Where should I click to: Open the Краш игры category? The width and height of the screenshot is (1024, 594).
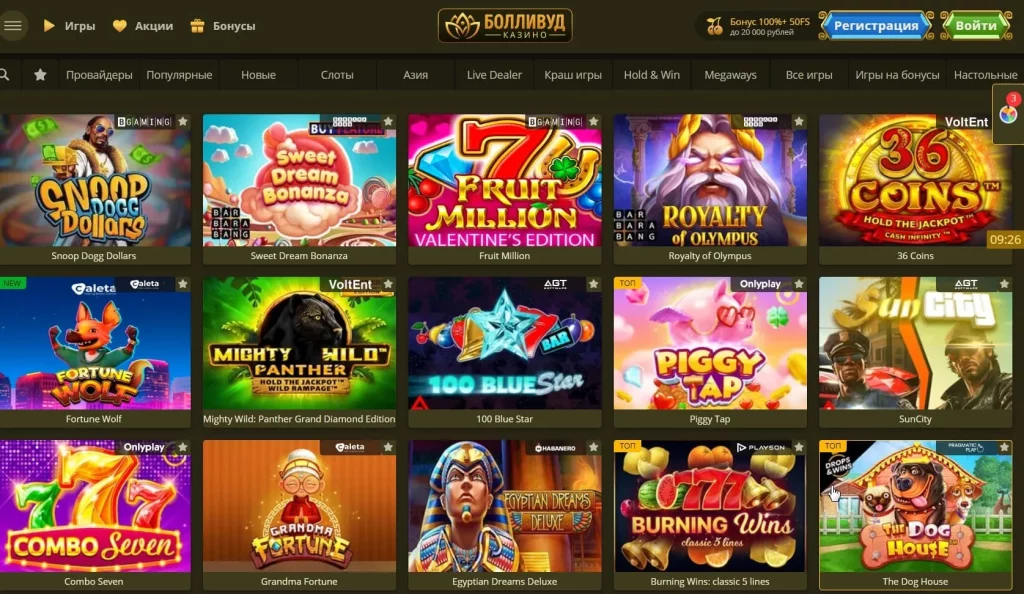pyautogui.click(x=573, y=75)
